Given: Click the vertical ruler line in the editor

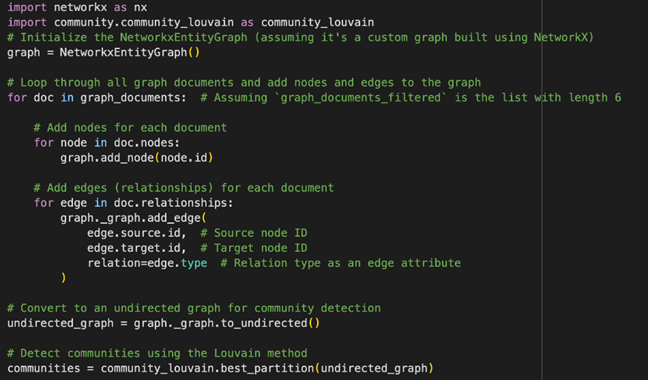Looking at the screenshot, I should [x=542, y=190].
